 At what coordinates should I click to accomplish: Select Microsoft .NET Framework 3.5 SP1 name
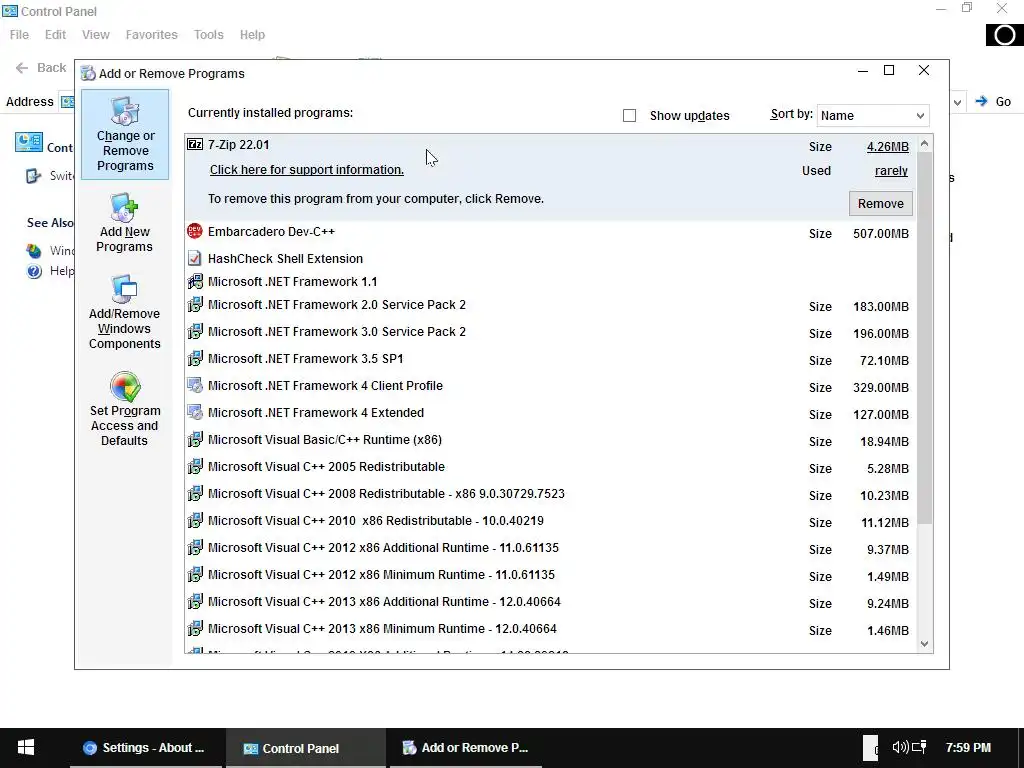pyautogui.click(x=306, y=359)
